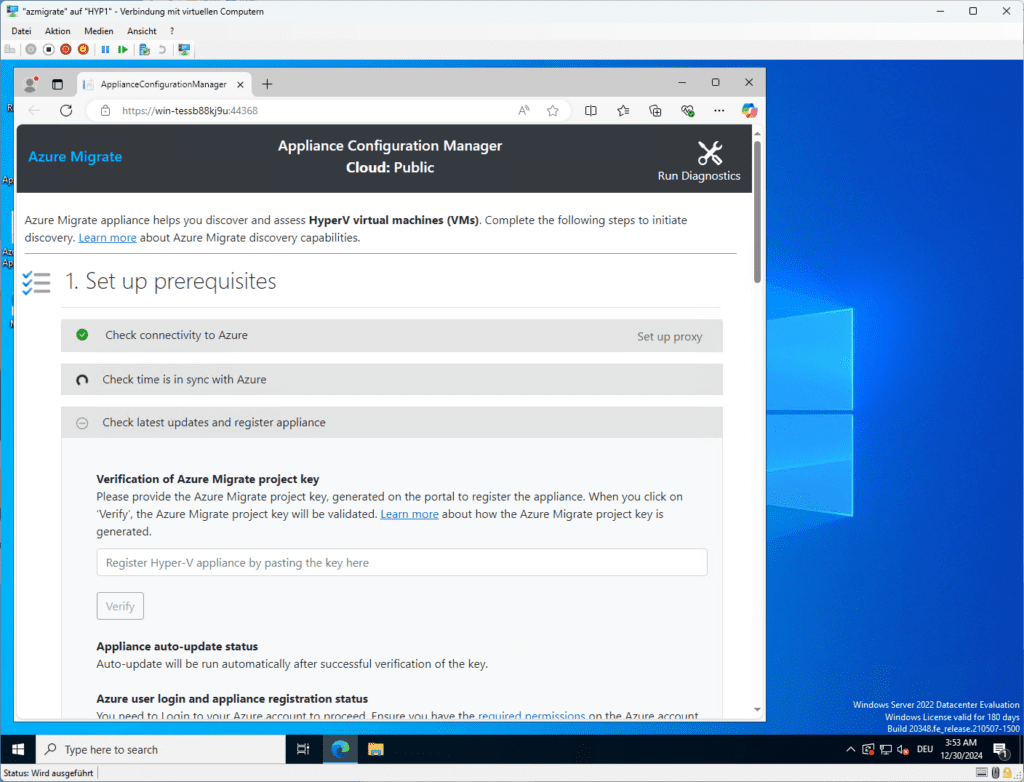Open the Datei menu
1024x782 pixels.
[21, 31]
